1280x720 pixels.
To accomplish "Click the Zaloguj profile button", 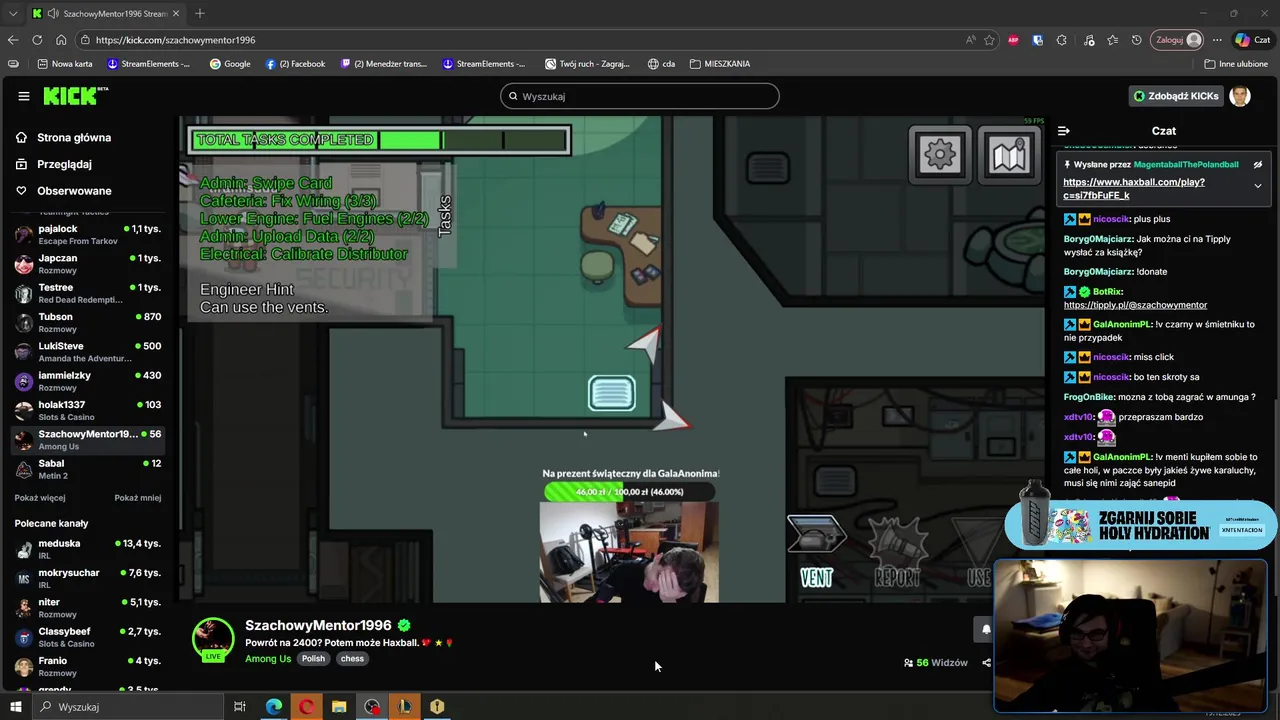I will (1178, 40).
